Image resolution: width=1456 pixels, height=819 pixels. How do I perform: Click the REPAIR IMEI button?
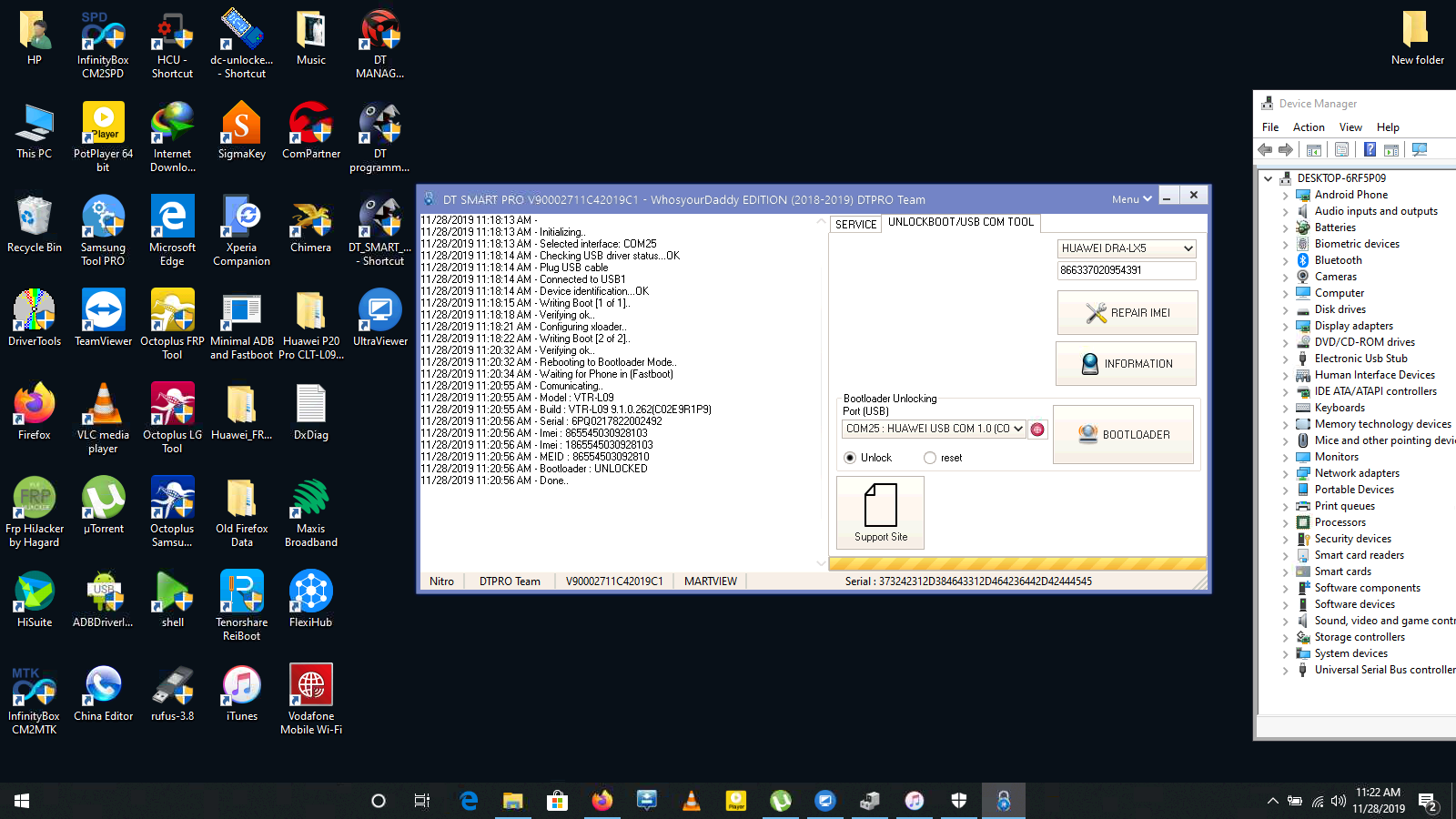click(x=1127, y=313)
